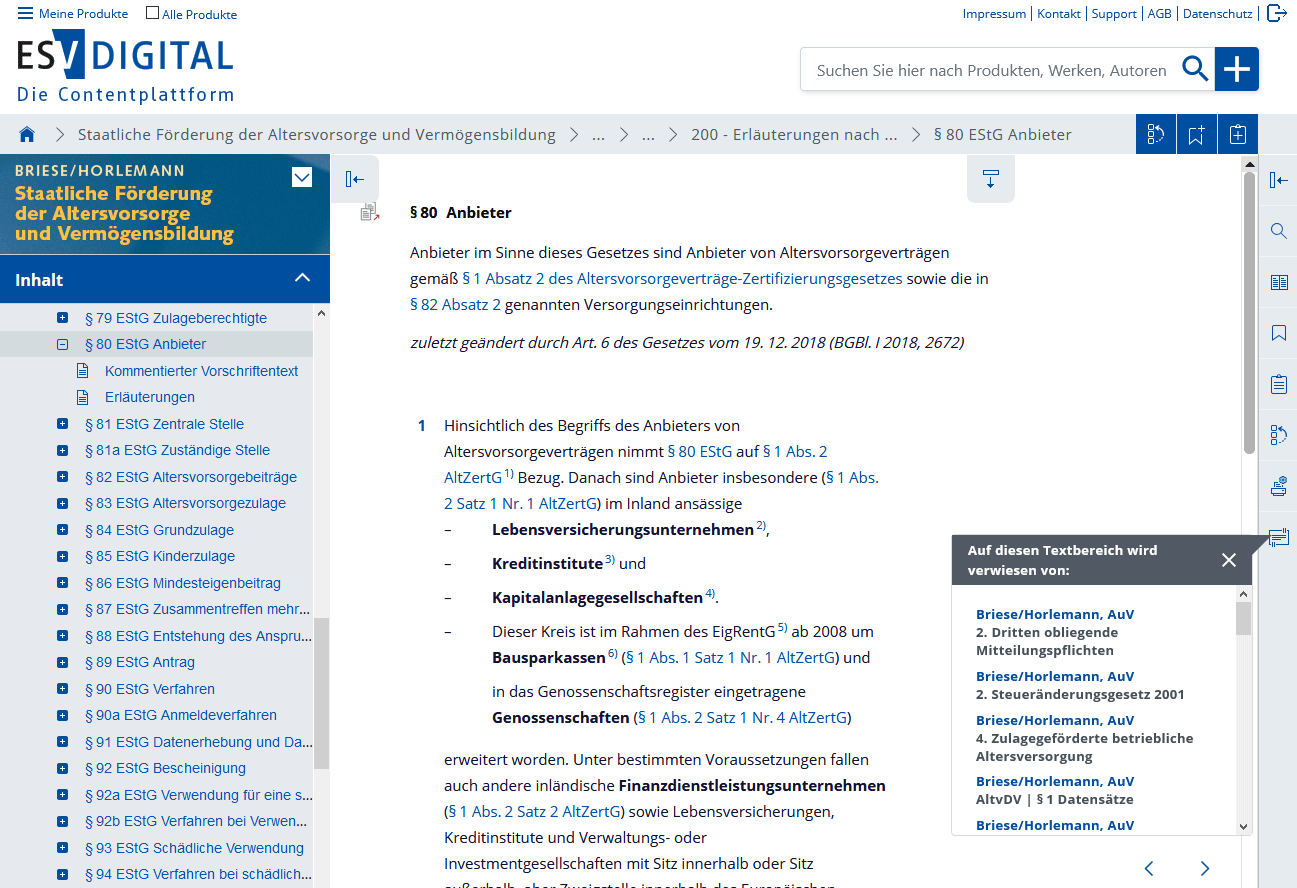Open reference 2. Steueränderungsgesetz 2001
The height and width of the screenshot is (888, 1297).
click(x=1080, y=694)
